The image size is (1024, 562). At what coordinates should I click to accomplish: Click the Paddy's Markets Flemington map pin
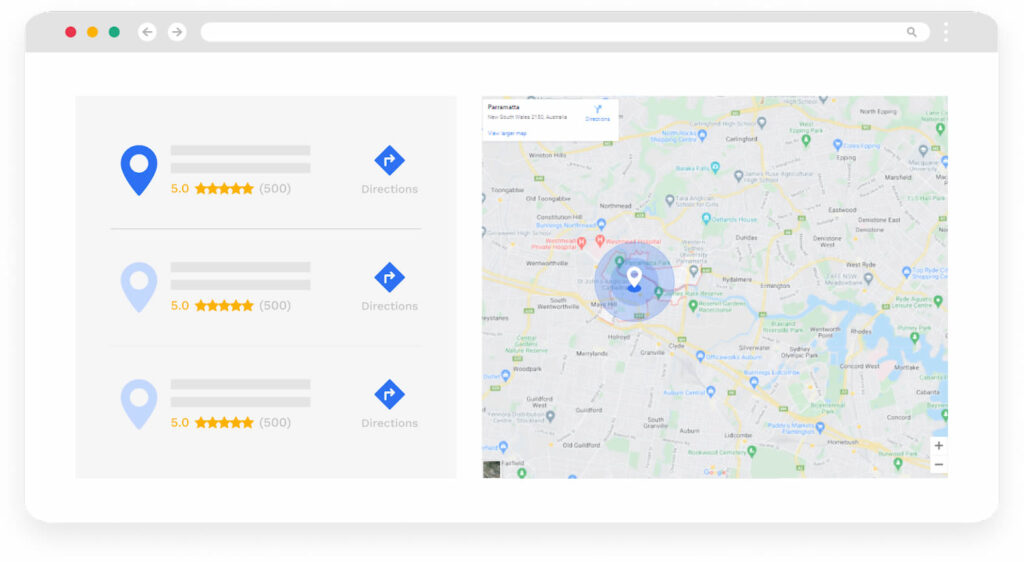tap(820, 427)
